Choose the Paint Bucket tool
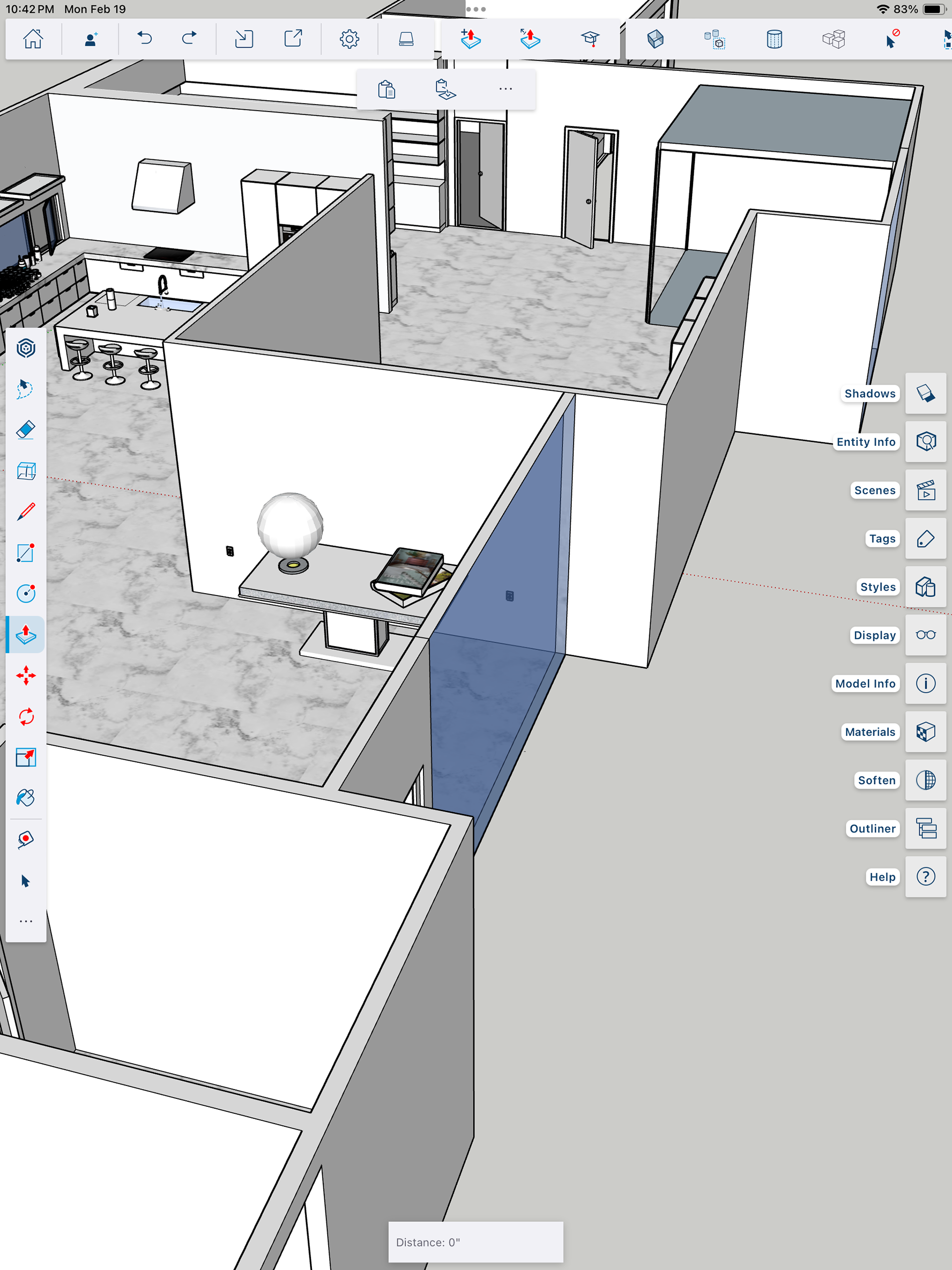The height and width of the screenshot is (1270, 952). tap(26, 797)
